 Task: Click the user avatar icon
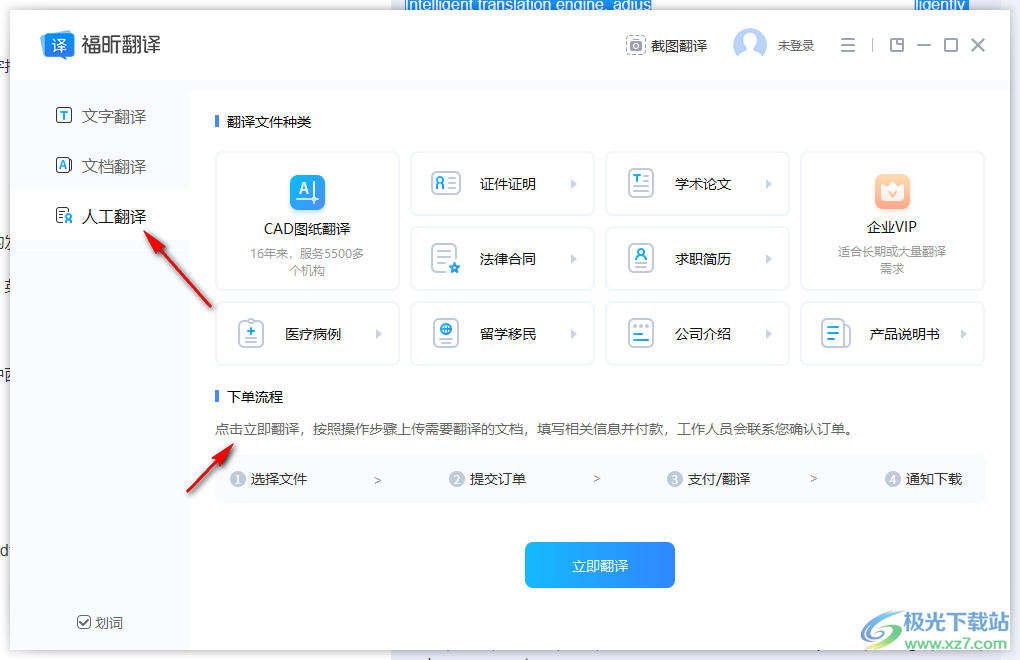coord(749,45)
